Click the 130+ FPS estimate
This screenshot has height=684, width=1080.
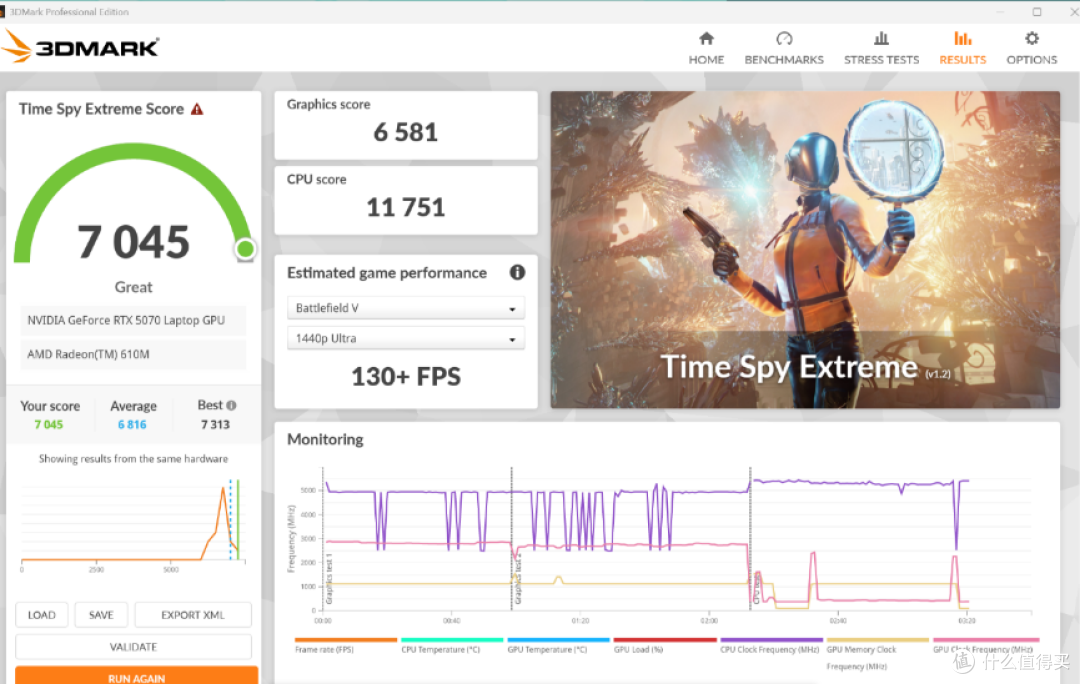pyautogui.click(x=406, y=377)
